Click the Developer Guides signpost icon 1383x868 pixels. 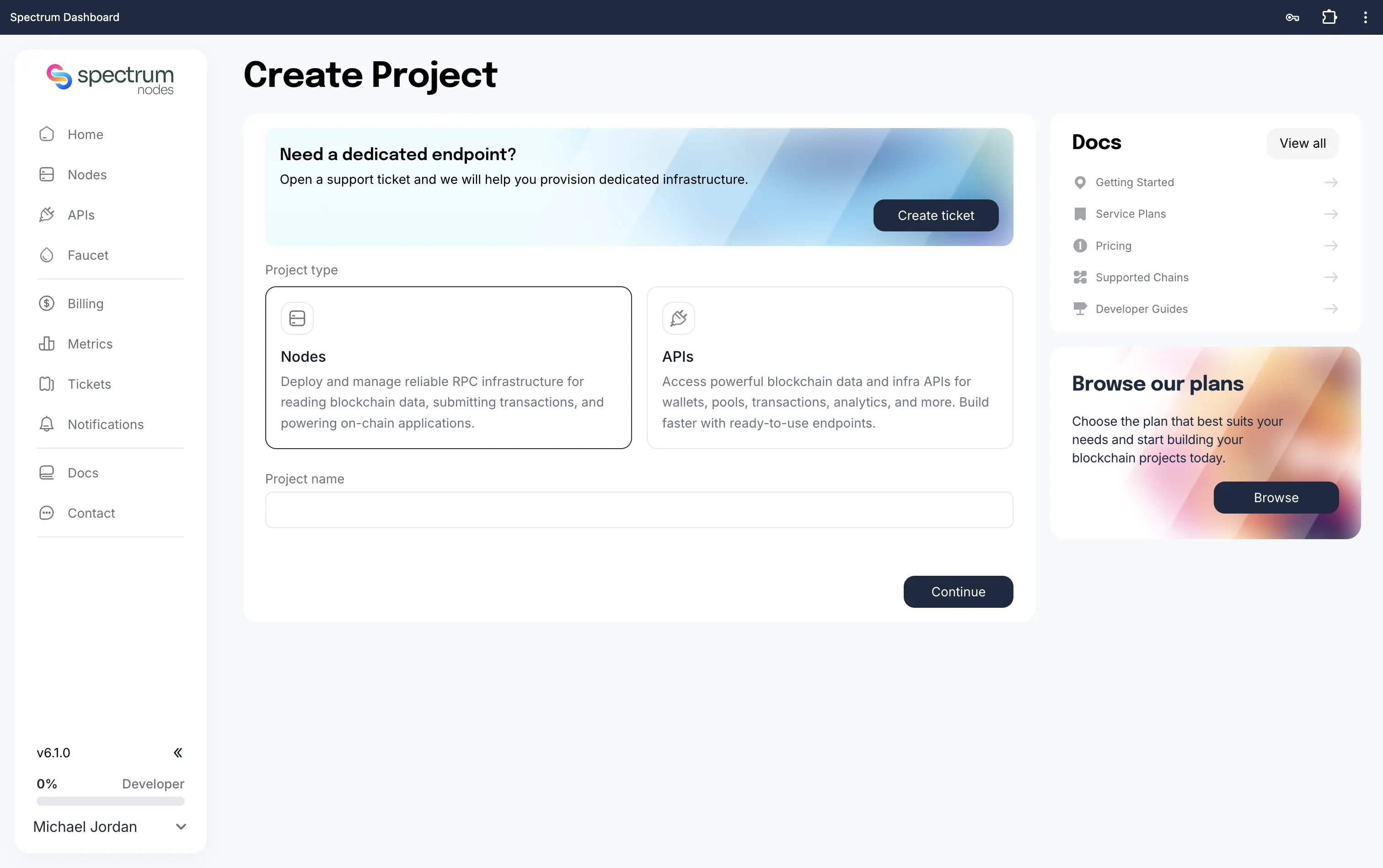click(x=1080, y=309)
